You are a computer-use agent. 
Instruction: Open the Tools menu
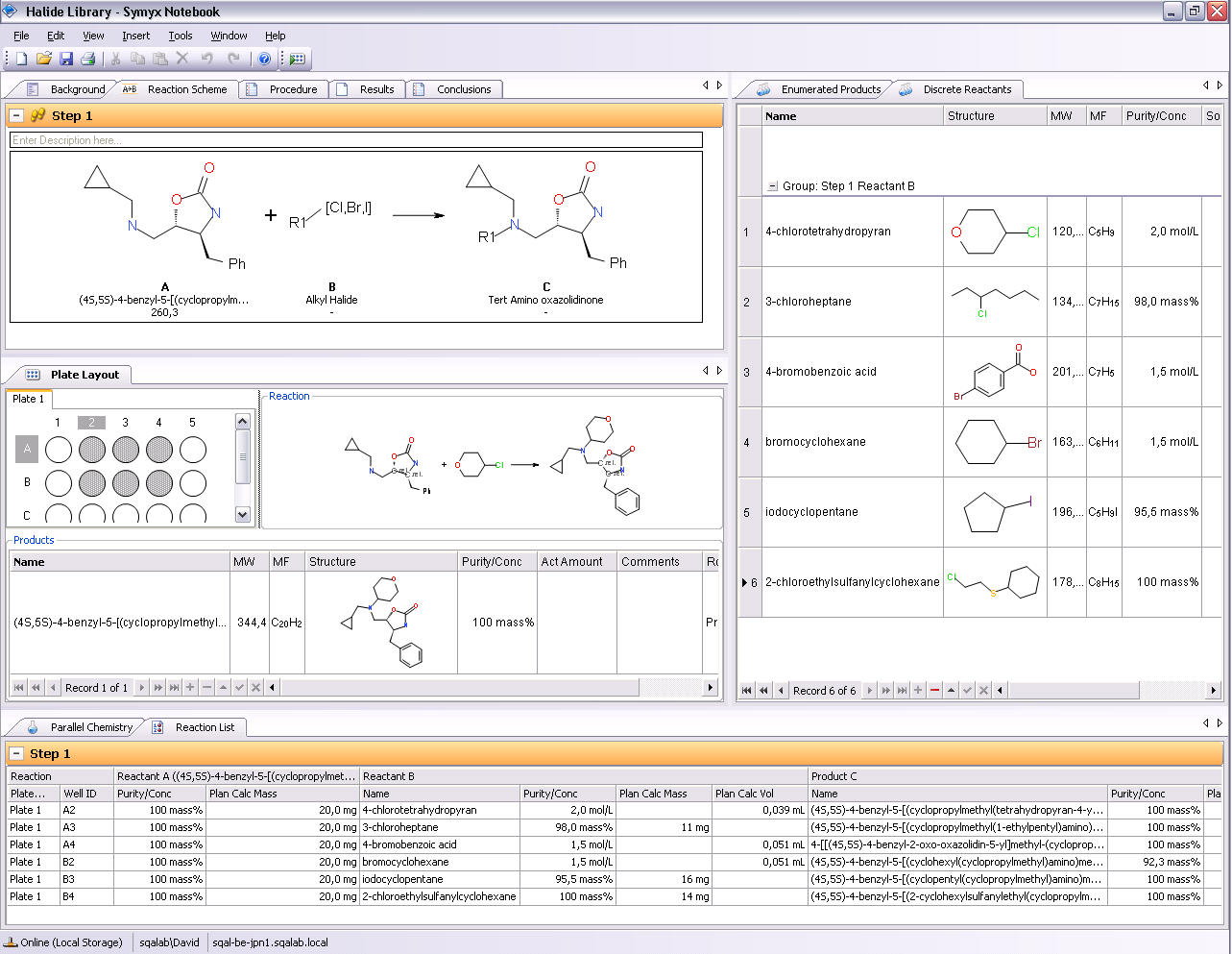pyautogui.click(x=181, y=36)
